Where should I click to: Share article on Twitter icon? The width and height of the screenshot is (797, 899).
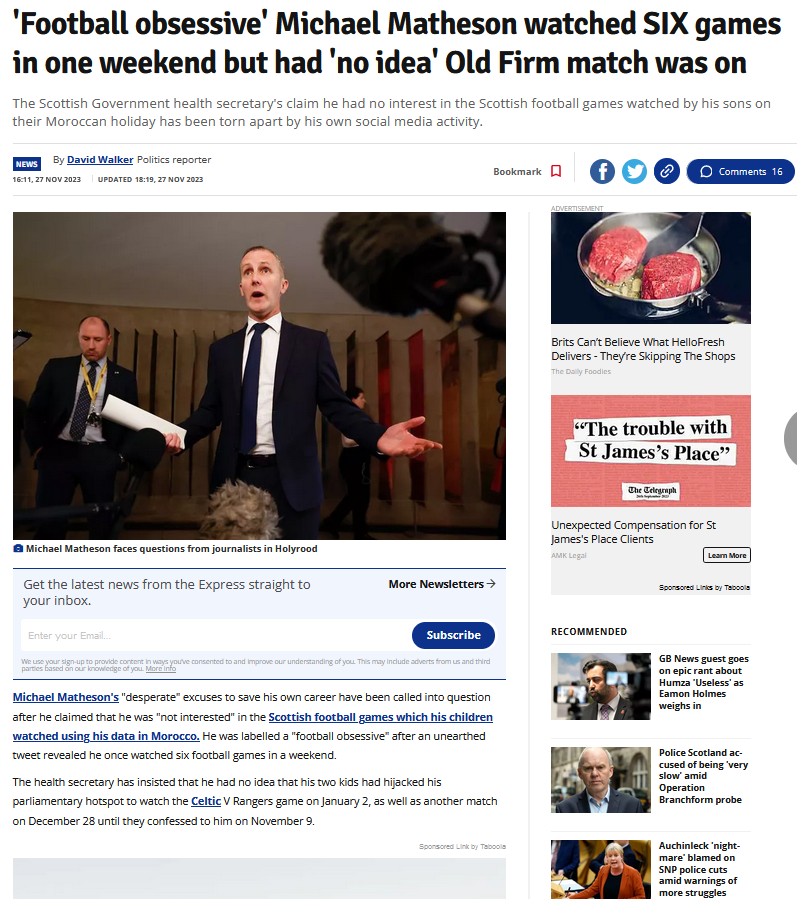click(634, 171)
